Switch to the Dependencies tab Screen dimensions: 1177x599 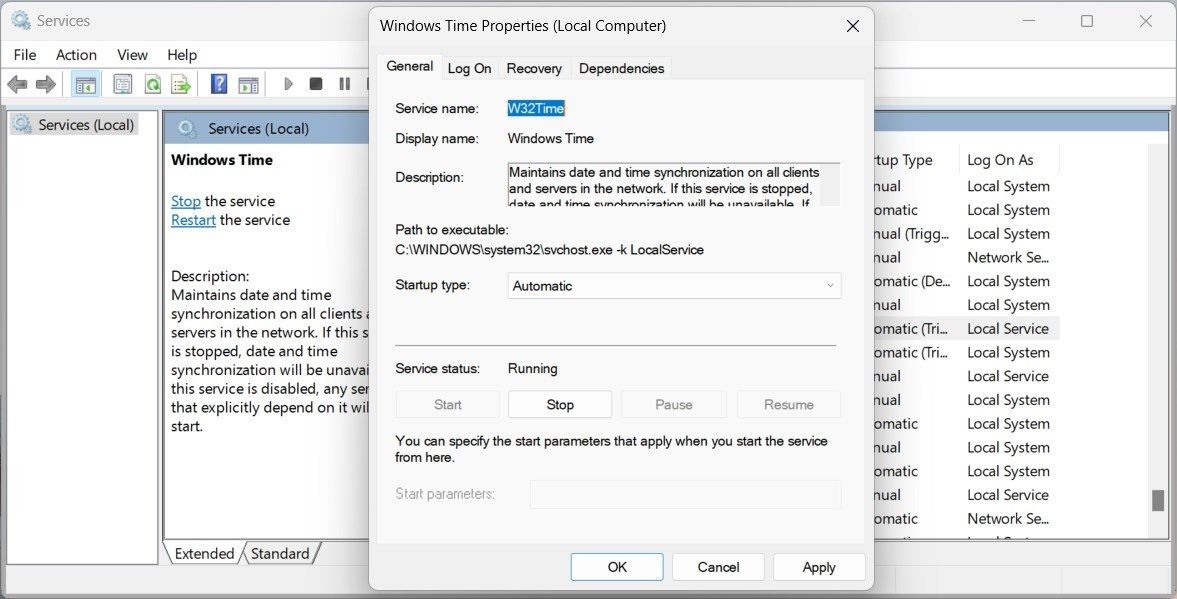(622, 68)
